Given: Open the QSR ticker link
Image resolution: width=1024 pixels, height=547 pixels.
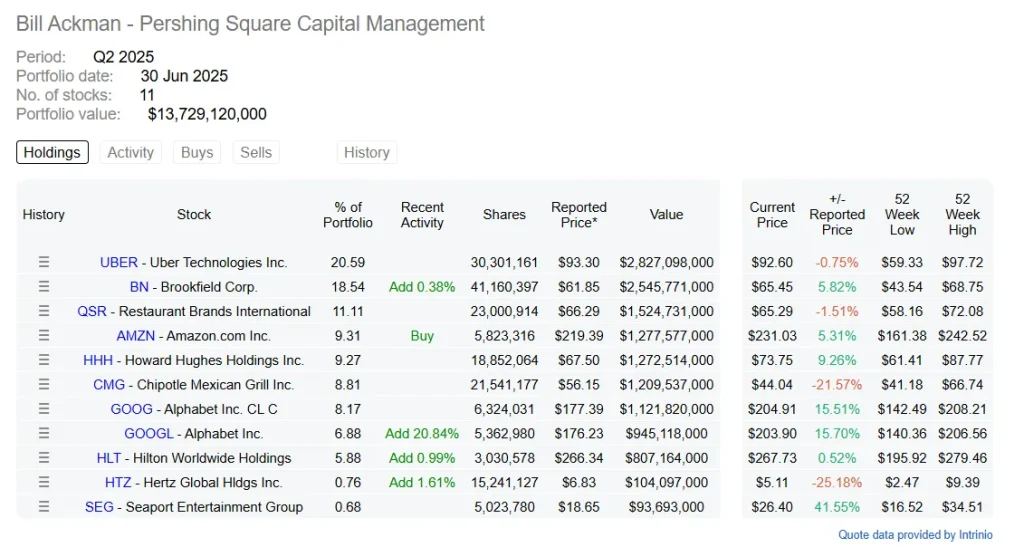Looking at the screenshot, I should coord(92,311).
